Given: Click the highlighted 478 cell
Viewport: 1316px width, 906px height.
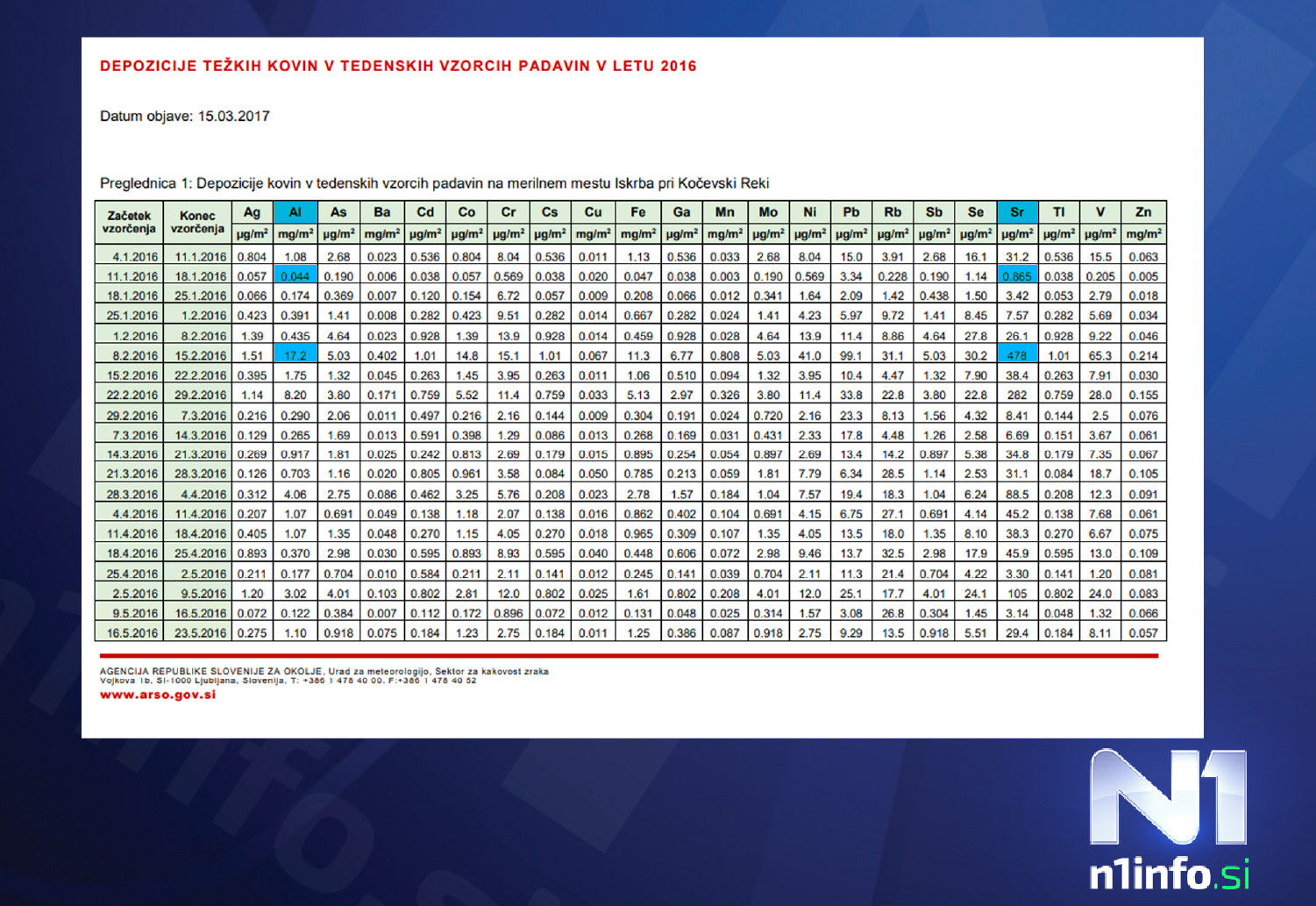Looking at the screenshot, I should click(1016, 356).
